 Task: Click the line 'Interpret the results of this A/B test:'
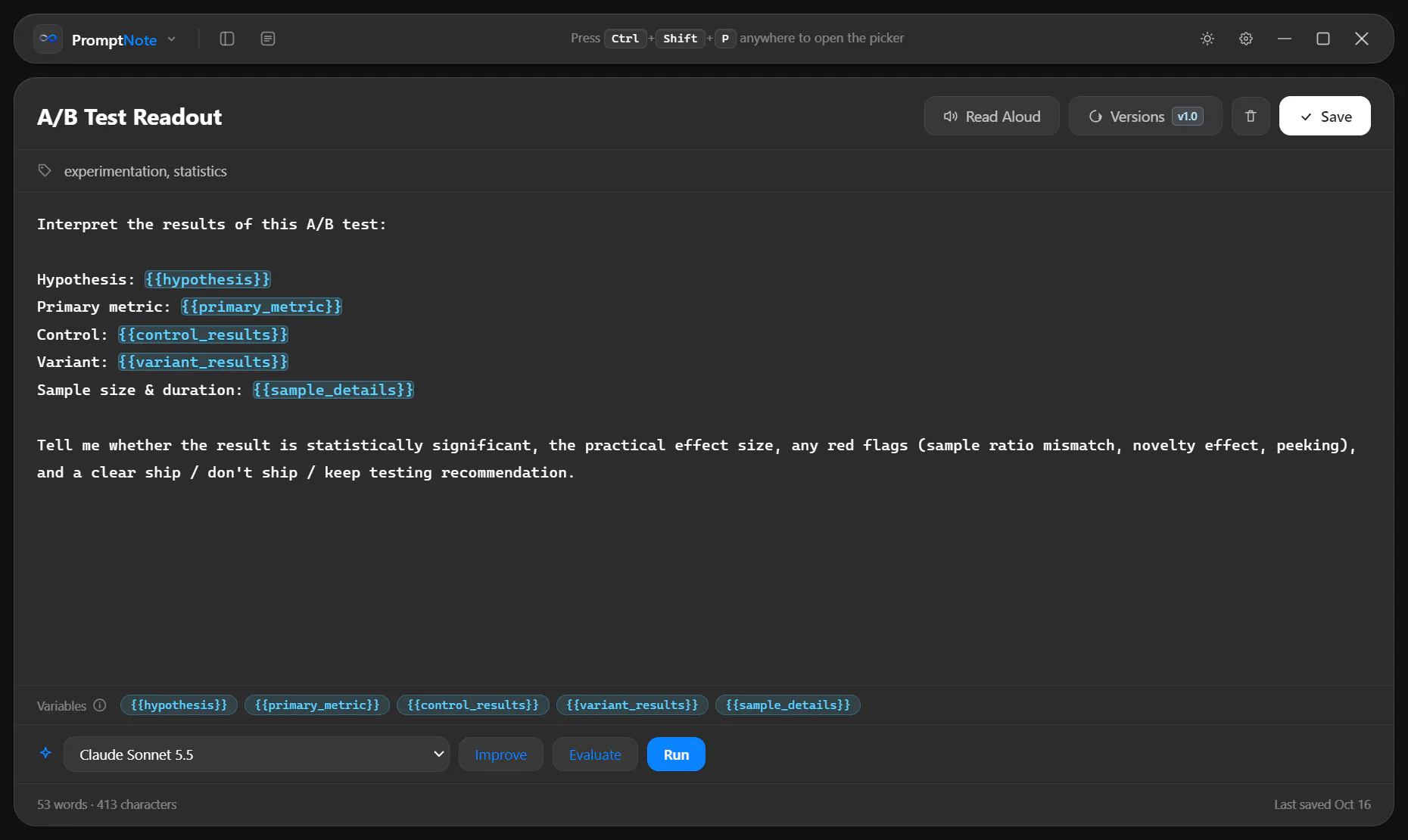point(211,225)
